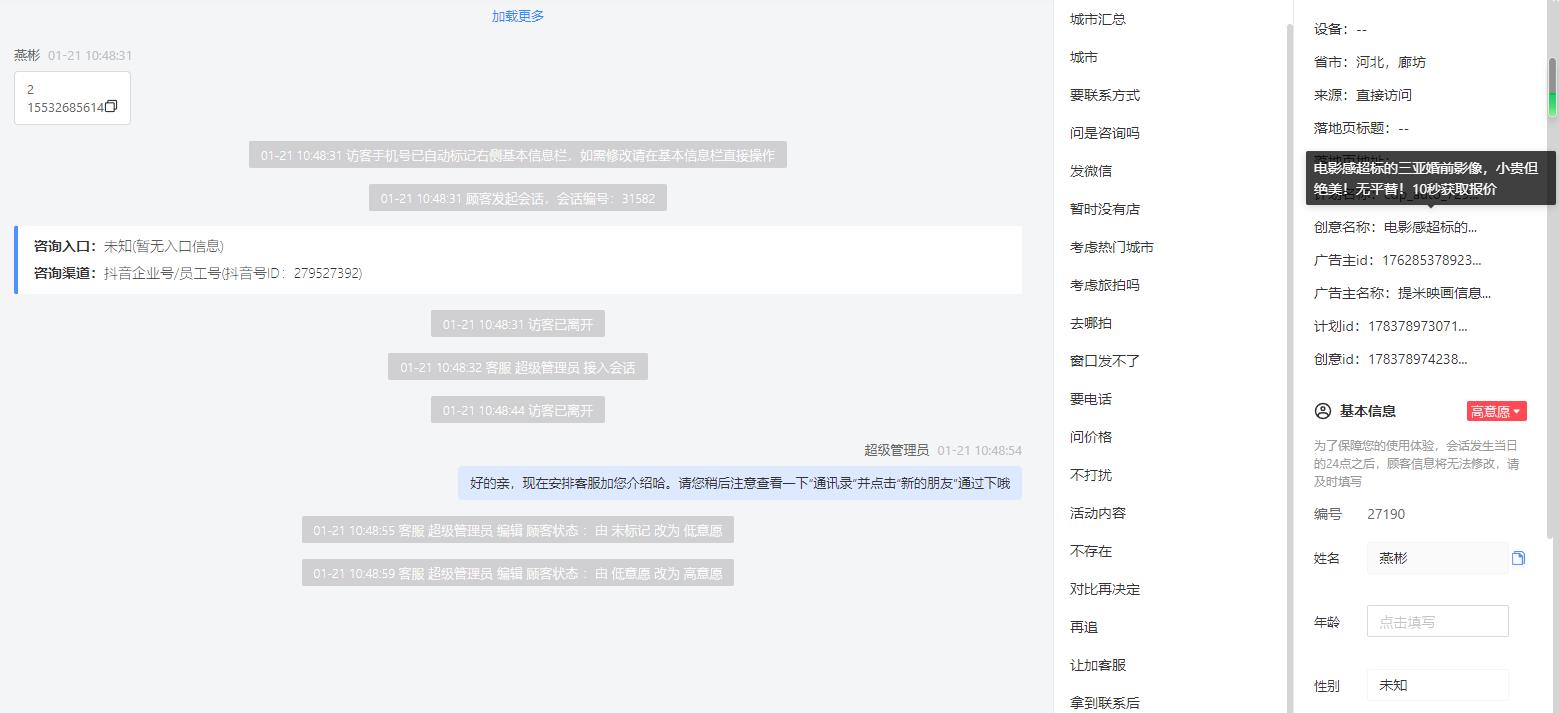Image resolution: width=1559 pixels, height=713 pixels.
Task: Click the 创意id value 178378974238...
Action: coord(1417,359)
